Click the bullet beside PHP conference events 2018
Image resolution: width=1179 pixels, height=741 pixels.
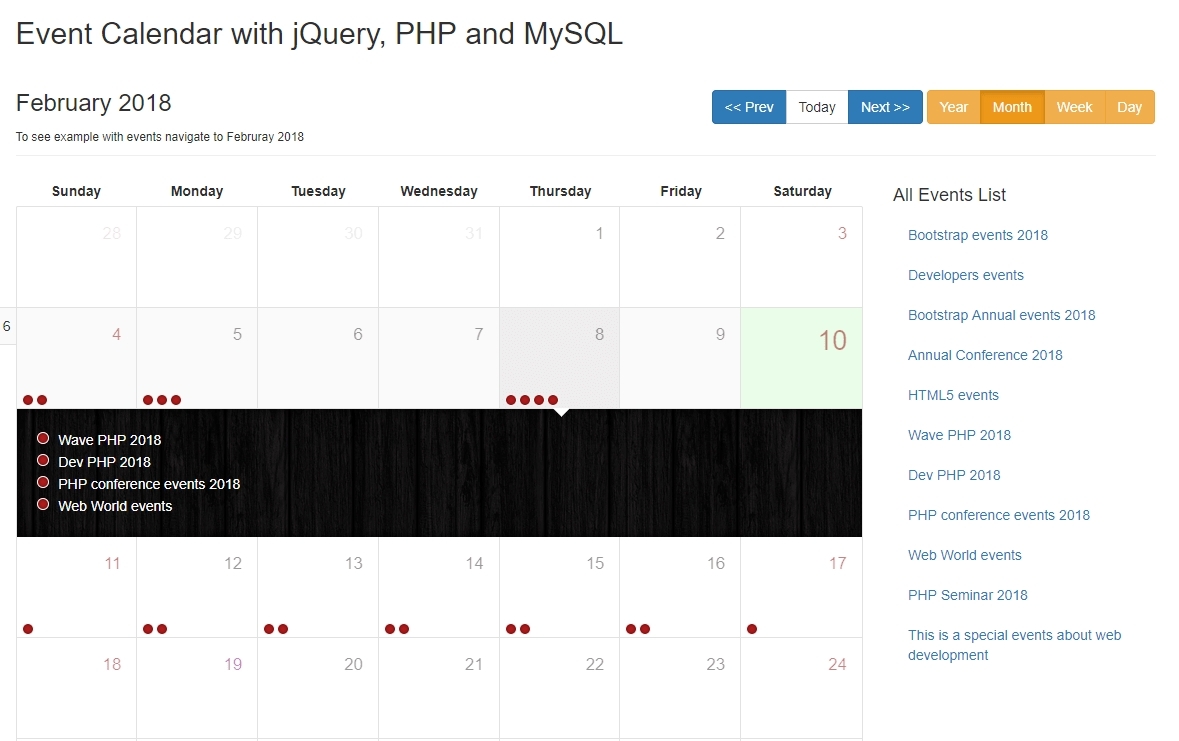pos(43,481)
